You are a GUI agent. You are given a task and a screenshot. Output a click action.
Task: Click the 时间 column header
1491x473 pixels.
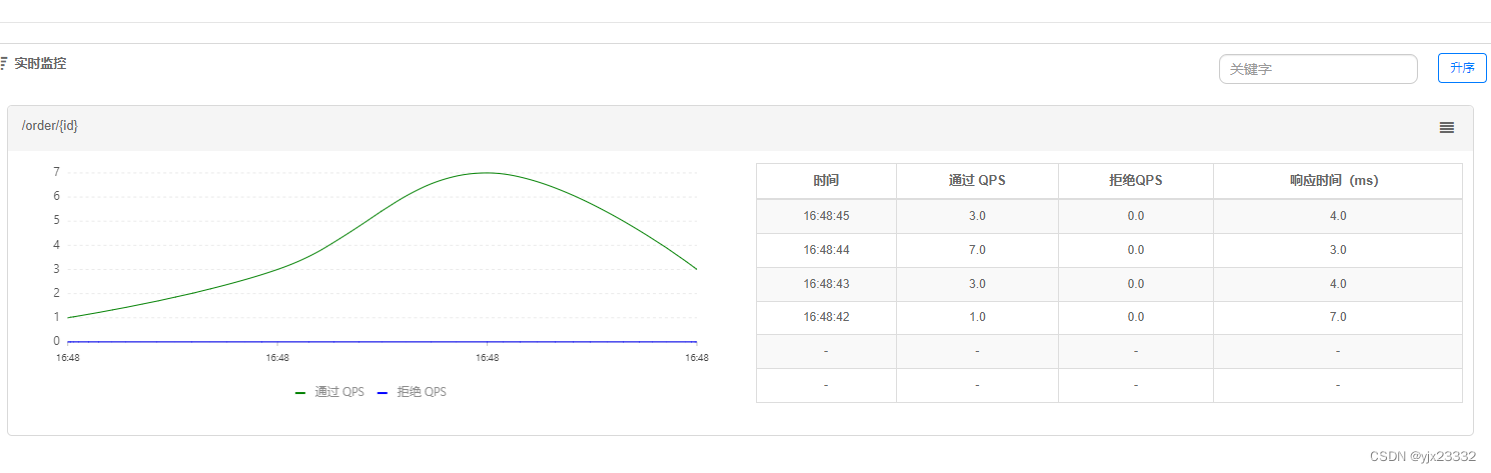click(x=826, y=181)
